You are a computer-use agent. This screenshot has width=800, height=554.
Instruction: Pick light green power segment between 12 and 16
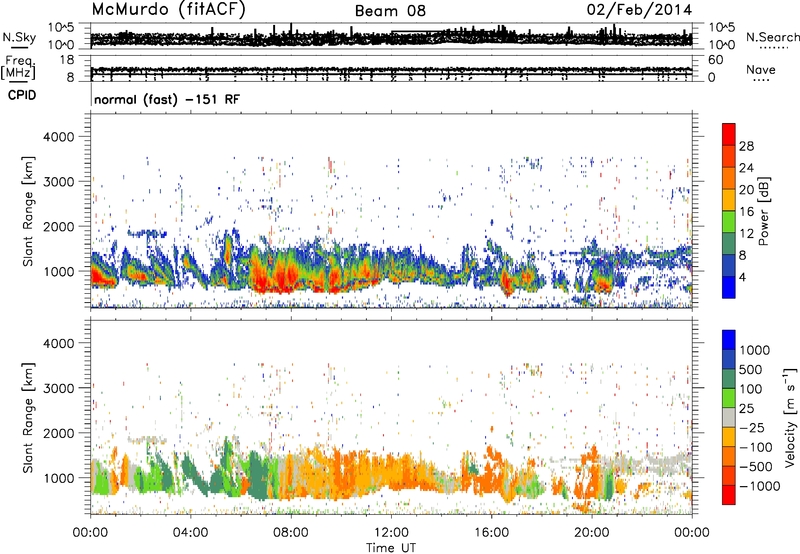[x=729, y=222]
